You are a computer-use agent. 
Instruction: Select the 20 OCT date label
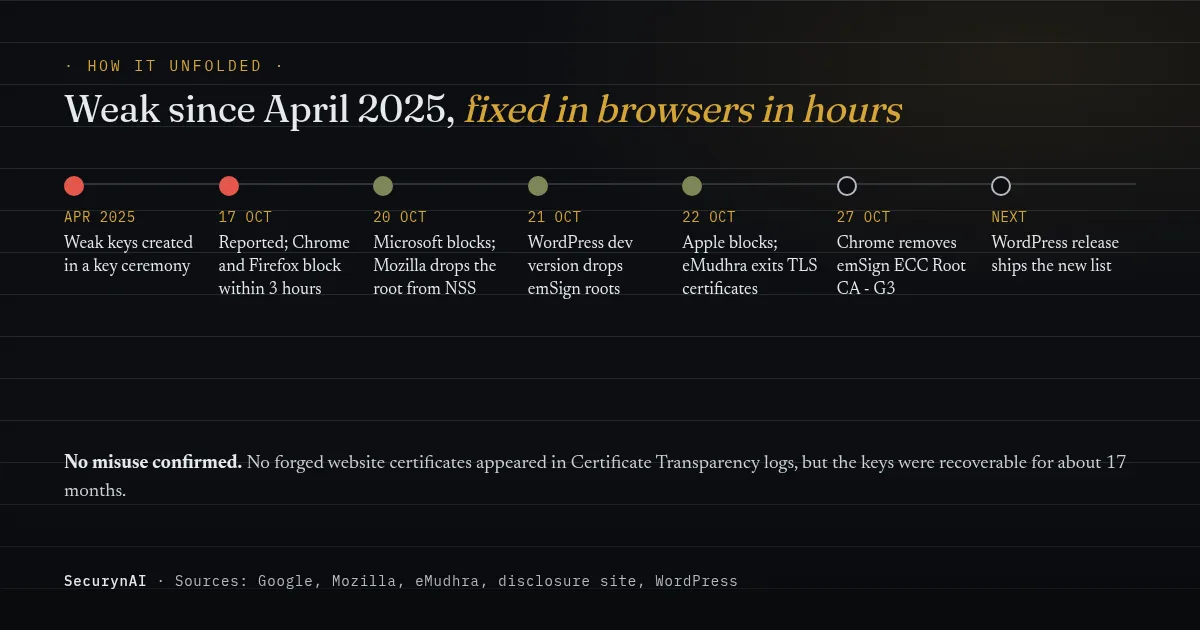tap(400, 217)
